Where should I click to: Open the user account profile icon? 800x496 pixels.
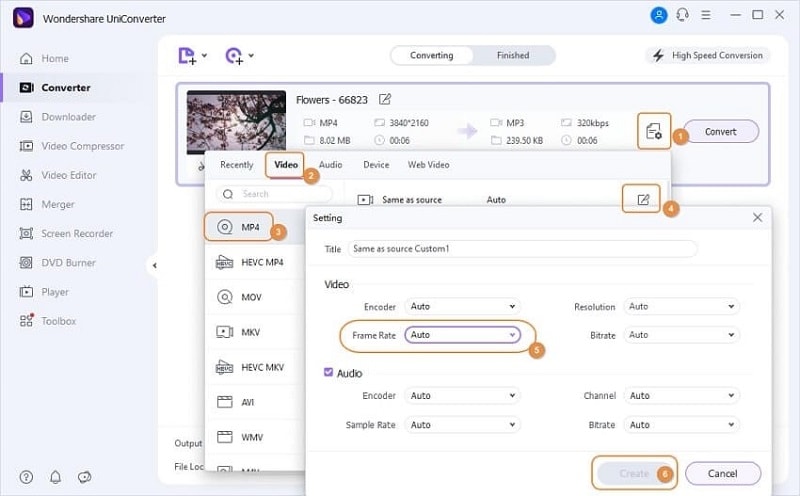pos(659,15)
